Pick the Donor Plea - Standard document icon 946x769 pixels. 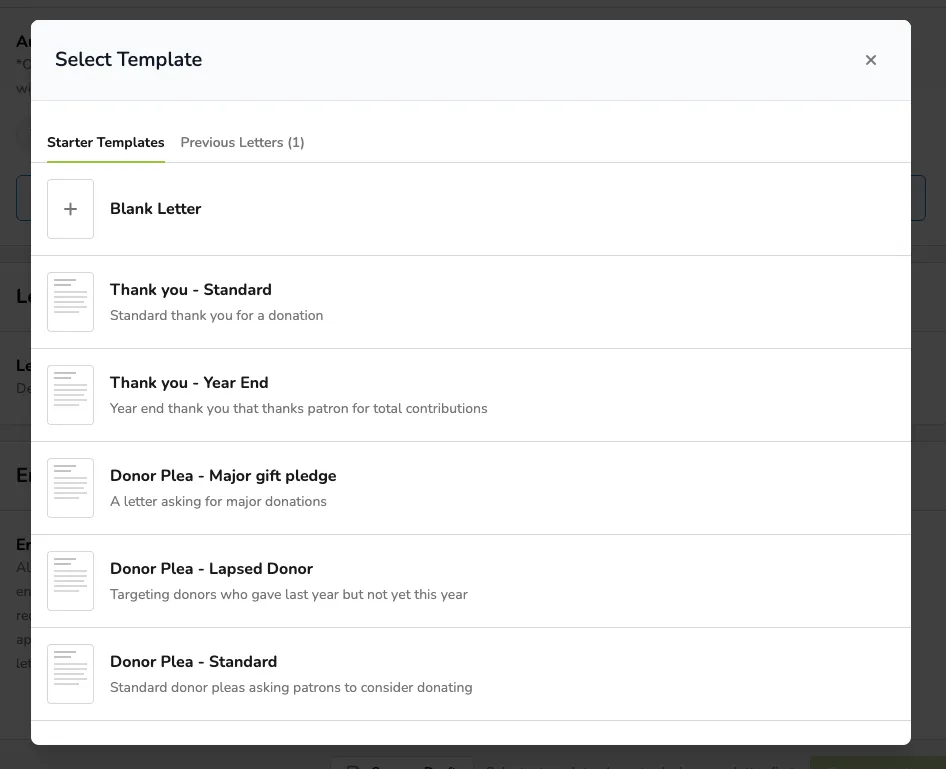71,673
